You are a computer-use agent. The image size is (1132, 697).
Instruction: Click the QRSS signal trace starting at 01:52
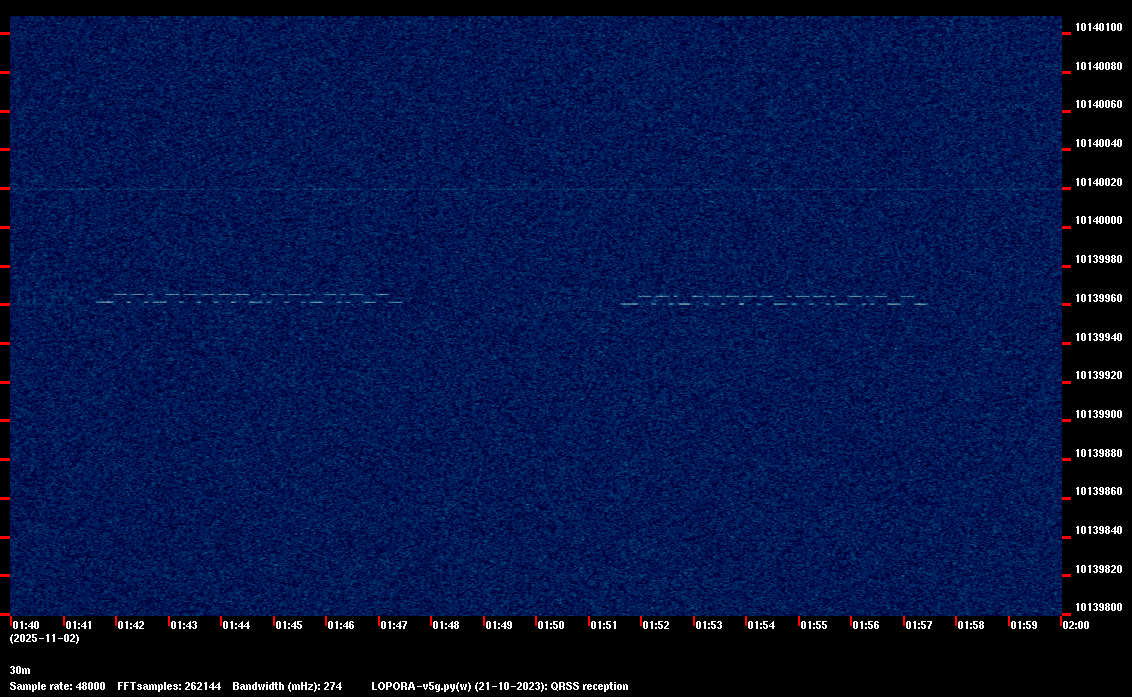pos(774,300)
